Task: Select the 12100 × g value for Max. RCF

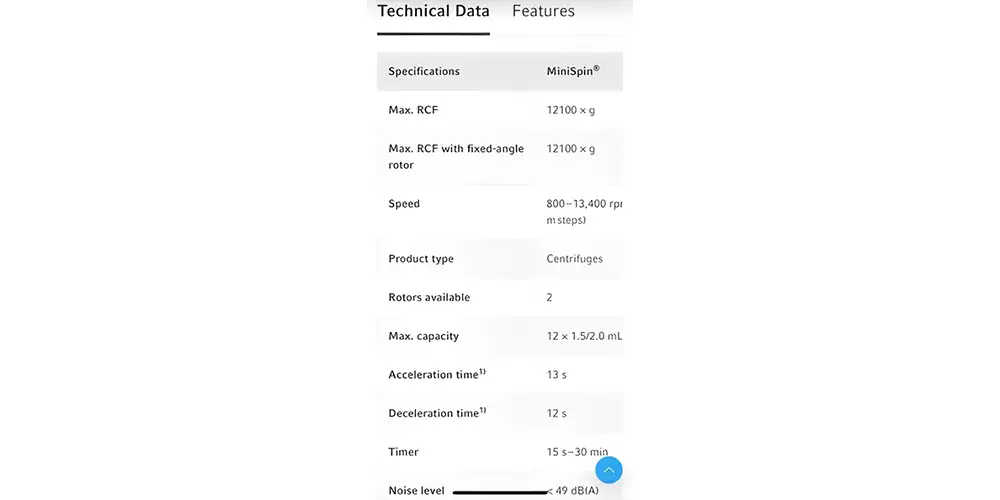Action: pos(571,110)
